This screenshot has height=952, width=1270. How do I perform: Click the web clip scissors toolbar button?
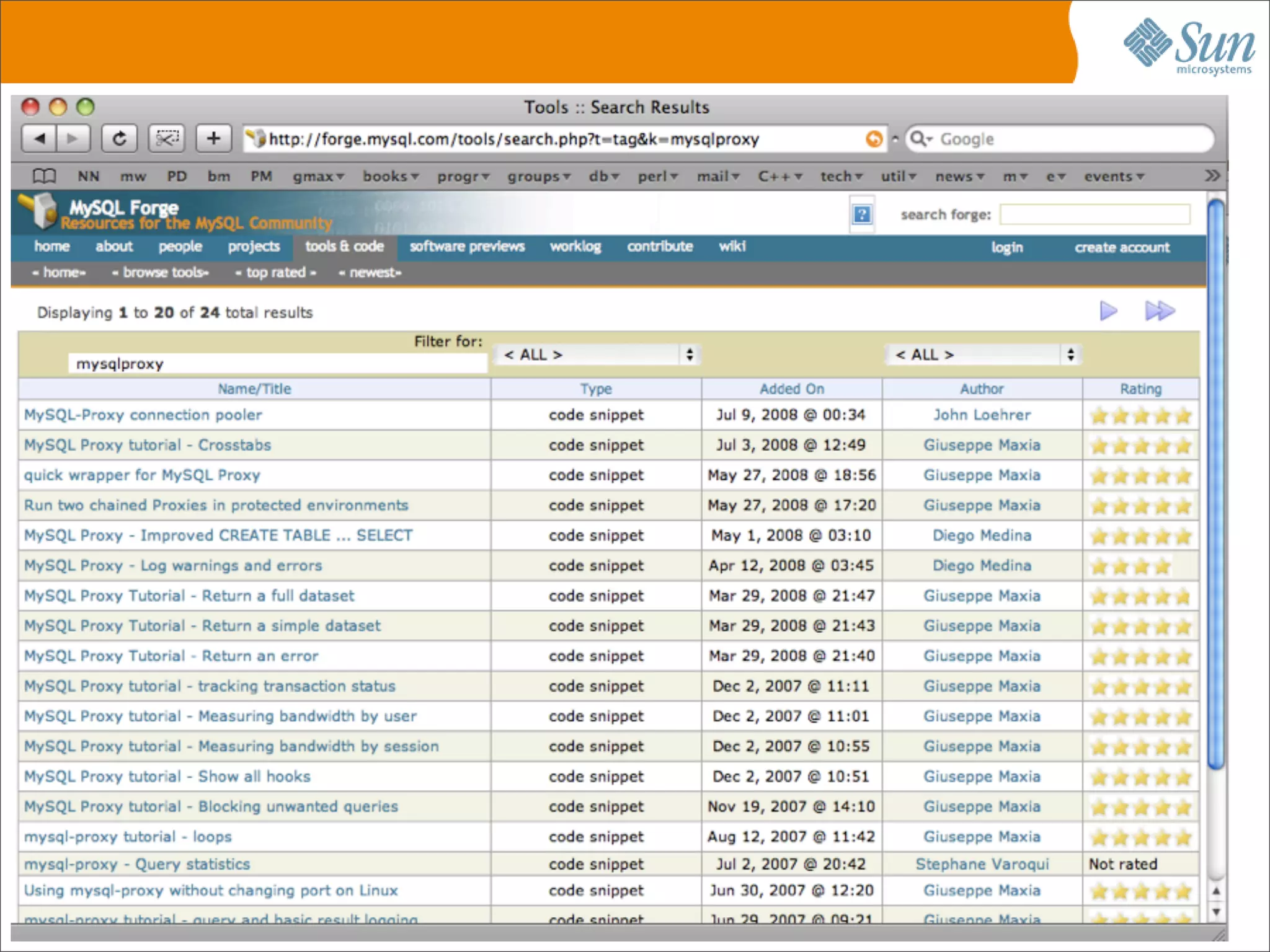point(167,138)
